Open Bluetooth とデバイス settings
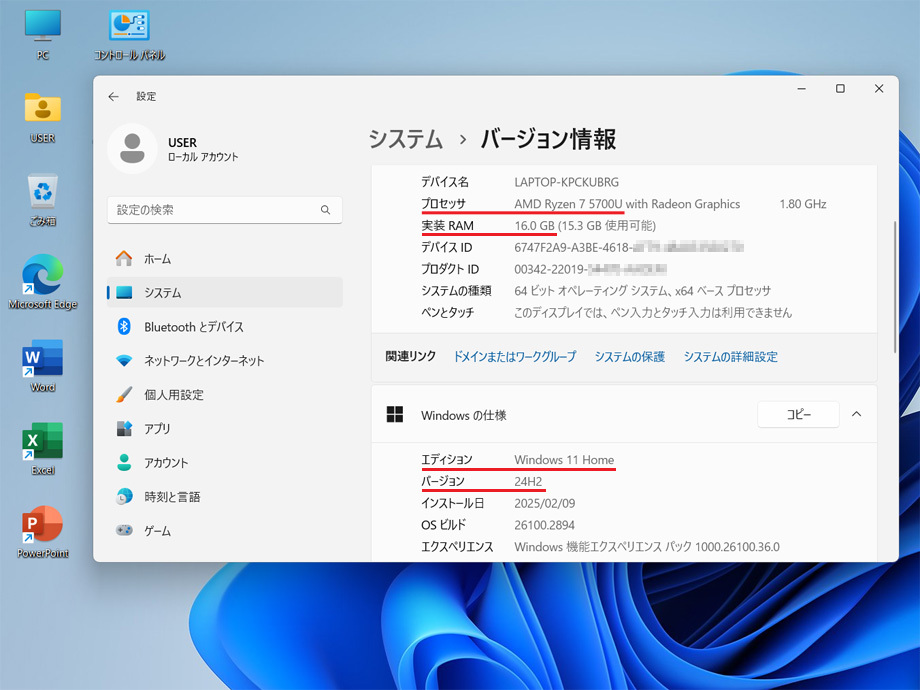This screenshot has width=920, height=690. [x=225, y=326]
